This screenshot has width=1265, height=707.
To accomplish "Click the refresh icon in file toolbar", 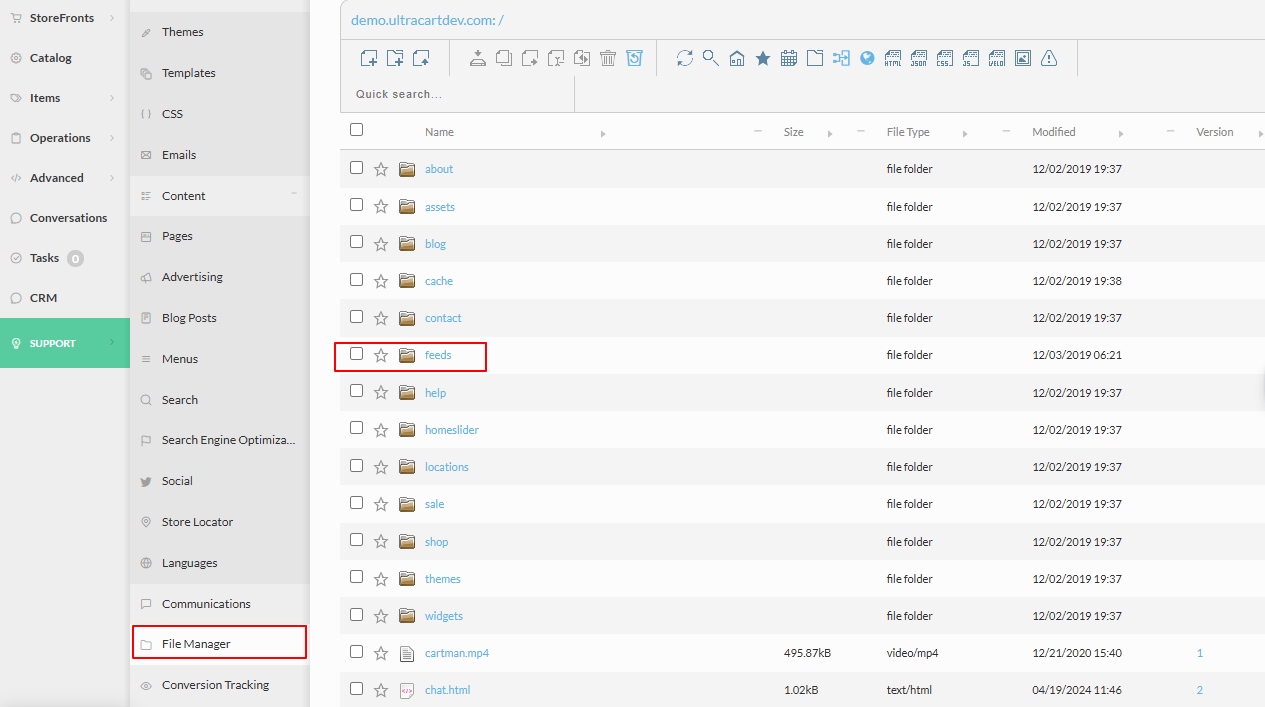I will click(x=685, y=58).
